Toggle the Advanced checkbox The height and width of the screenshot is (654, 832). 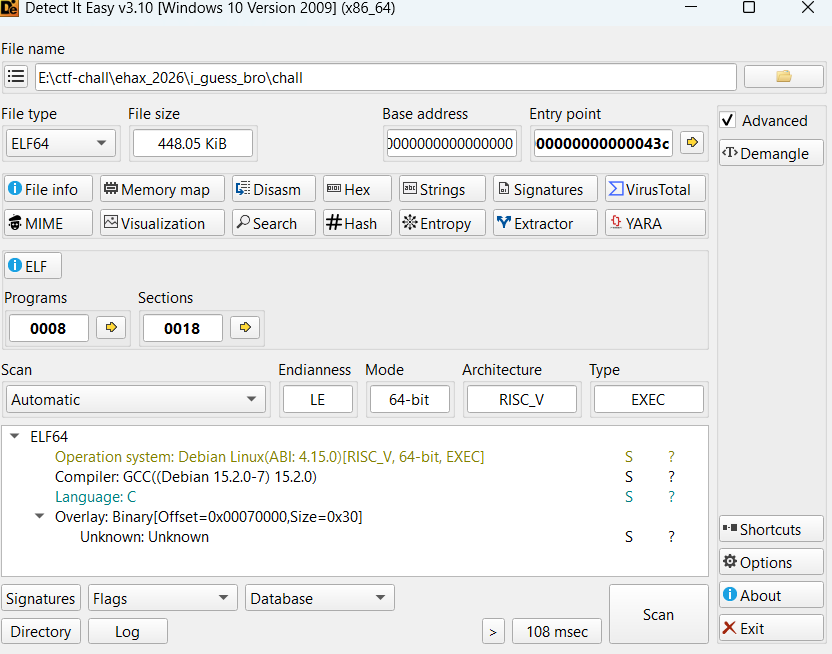tap(728, 120)
